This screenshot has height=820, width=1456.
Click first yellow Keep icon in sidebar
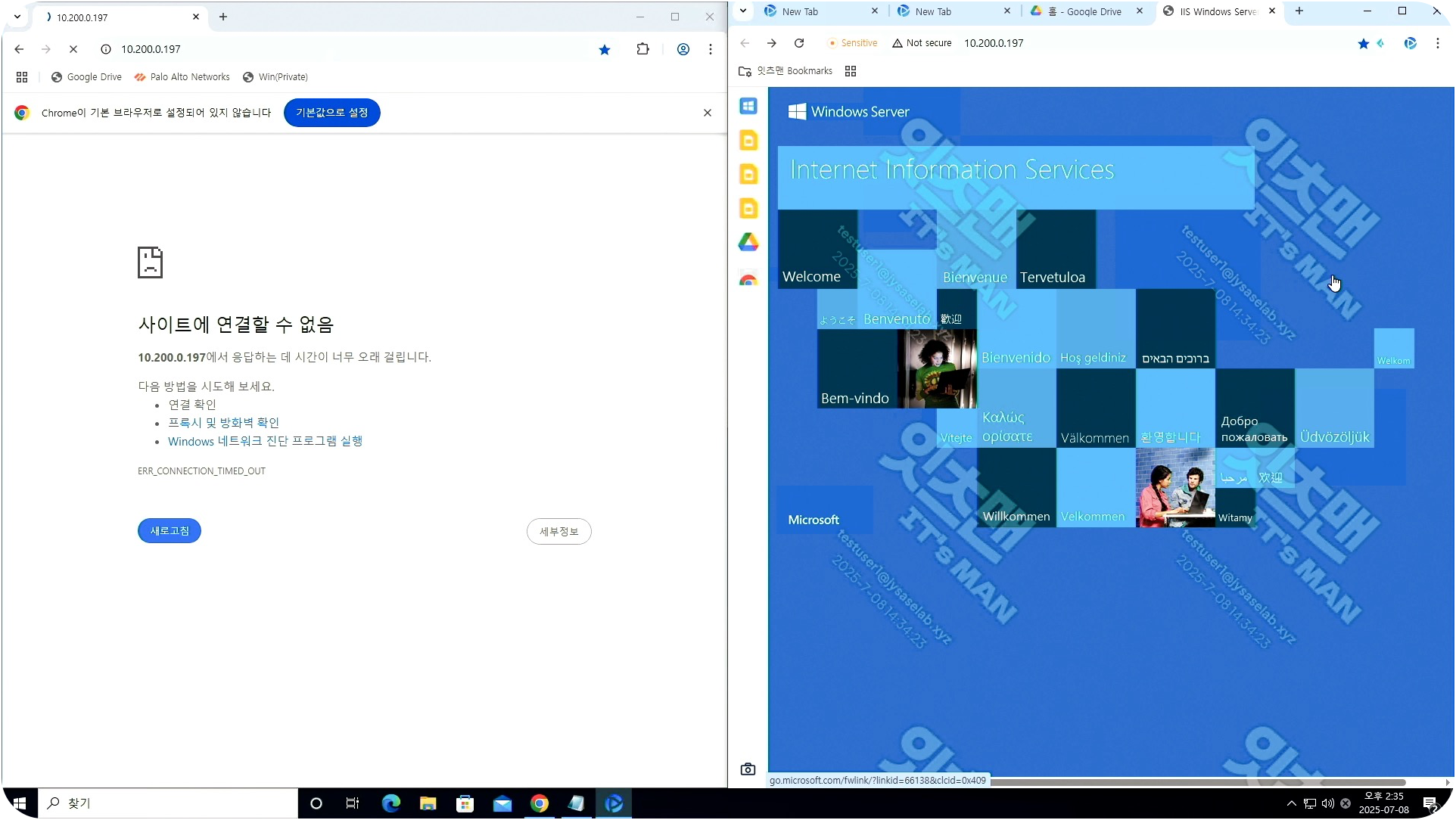coord(748,140)
